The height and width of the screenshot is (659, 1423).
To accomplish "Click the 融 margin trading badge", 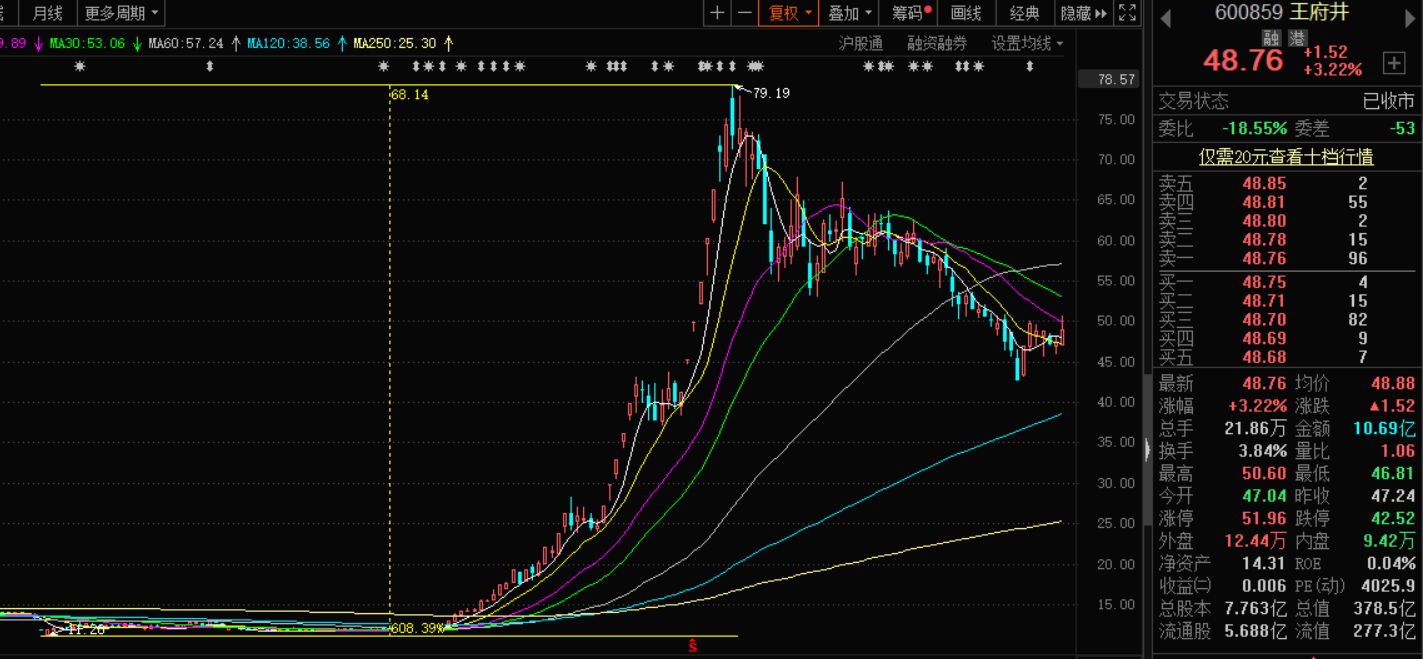I will [1272, 38].
